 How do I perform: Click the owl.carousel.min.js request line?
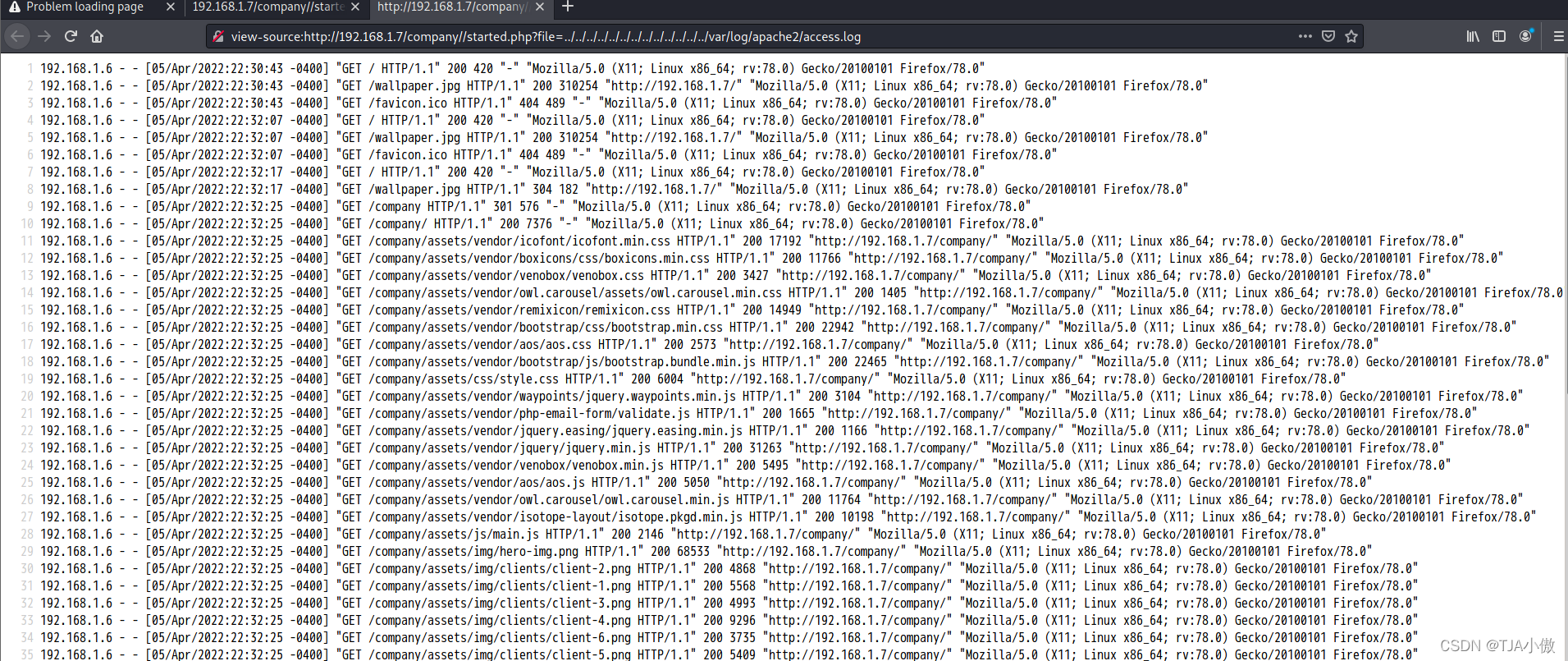[782, 499]
